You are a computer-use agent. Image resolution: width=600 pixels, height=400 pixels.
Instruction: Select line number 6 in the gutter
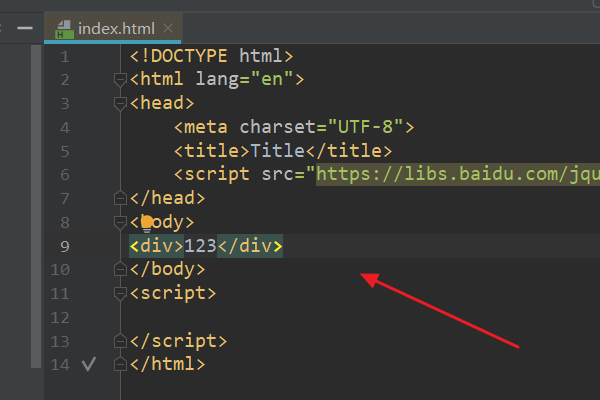(x=65, y=175)
